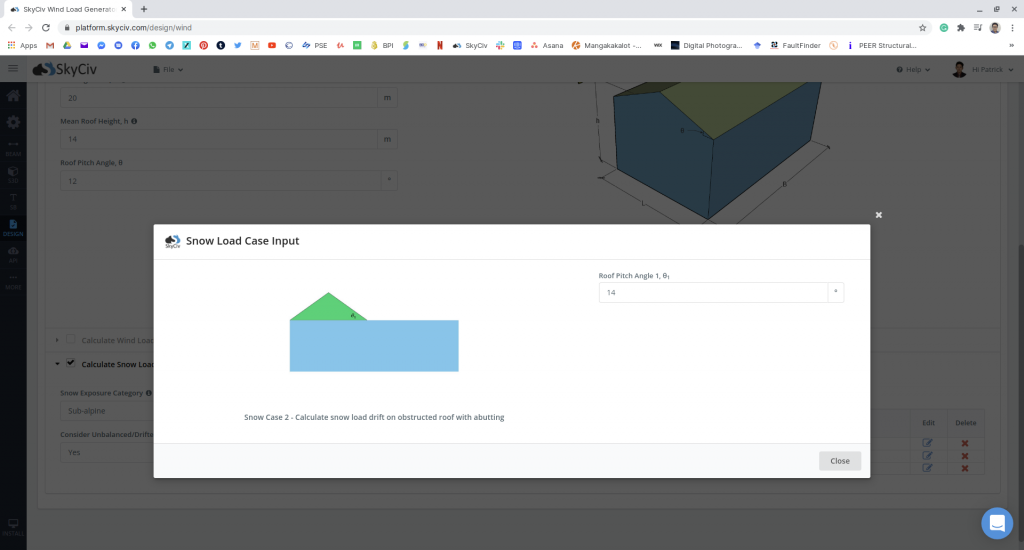Image resolution: width=1024 pixels, height=550 pixels.
Task: Open the Asana bookmark
Action: [x=547, y=45]
